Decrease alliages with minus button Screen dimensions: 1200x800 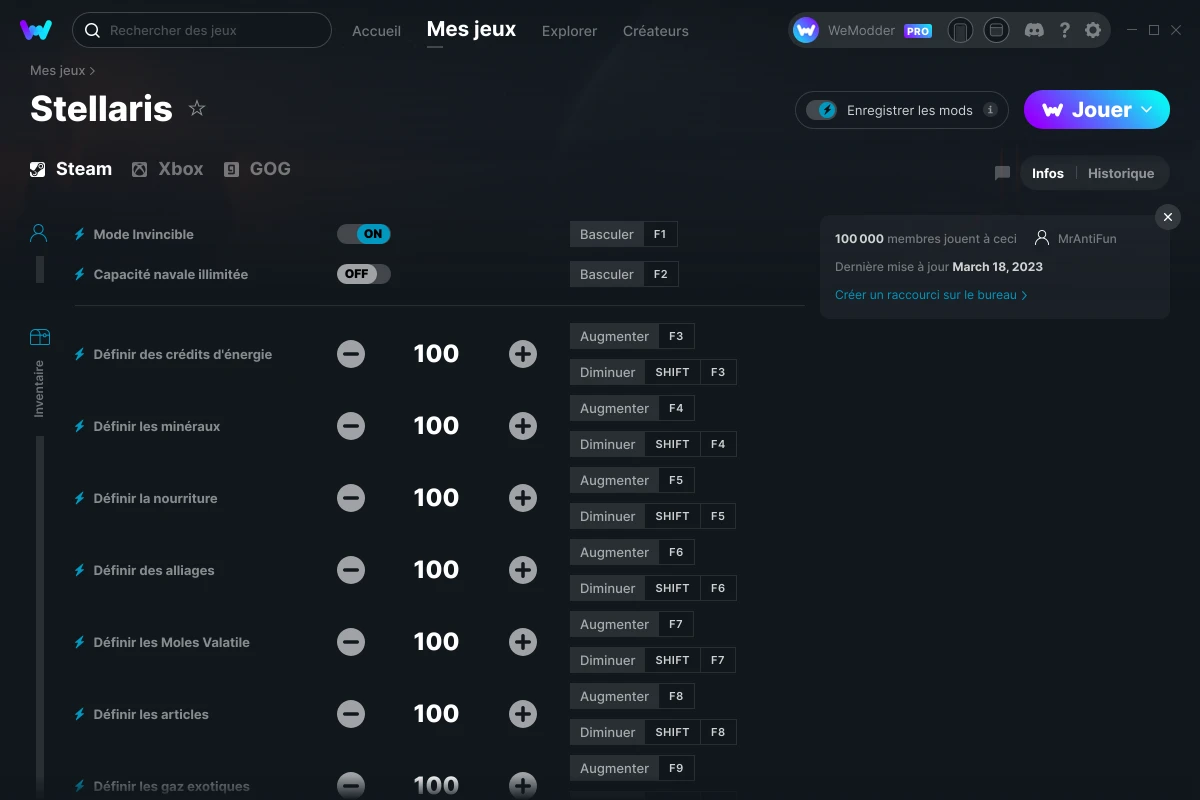[x=351, y=570]
